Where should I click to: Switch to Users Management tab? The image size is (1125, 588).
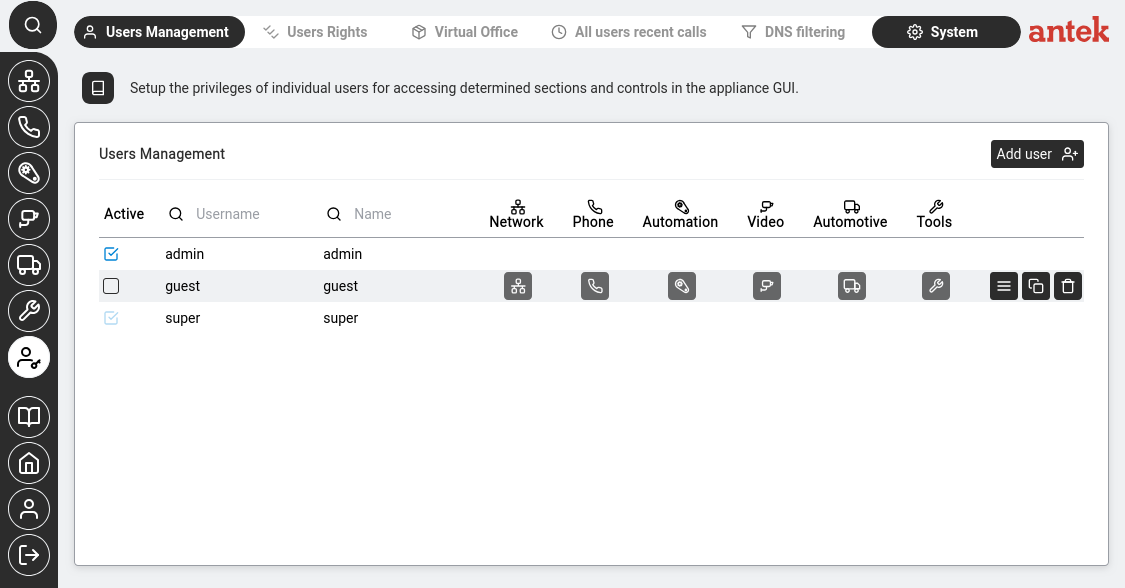point(159,32)
